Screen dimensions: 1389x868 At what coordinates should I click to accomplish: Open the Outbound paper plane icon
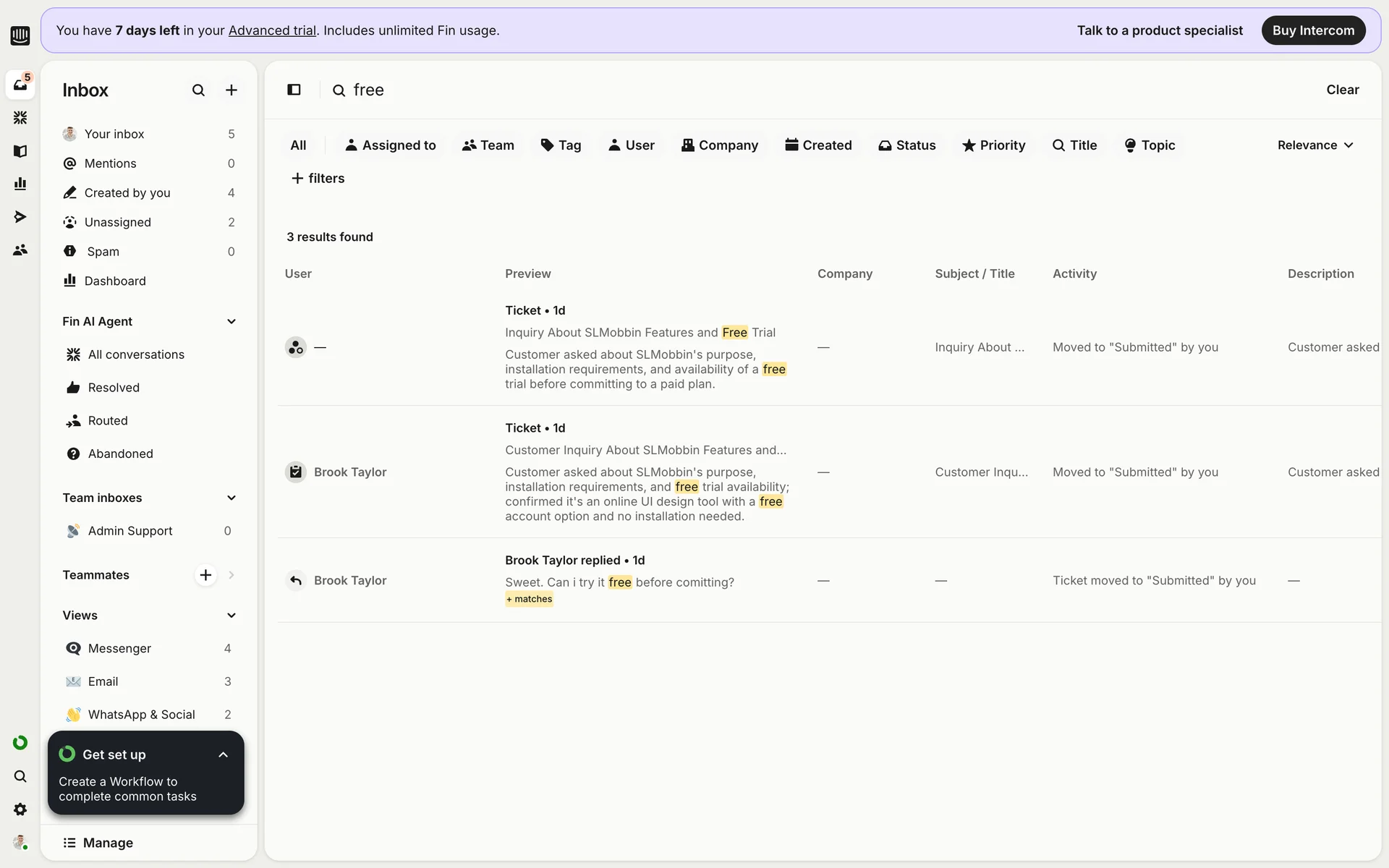pyautogui.click(x=20, y=216)
